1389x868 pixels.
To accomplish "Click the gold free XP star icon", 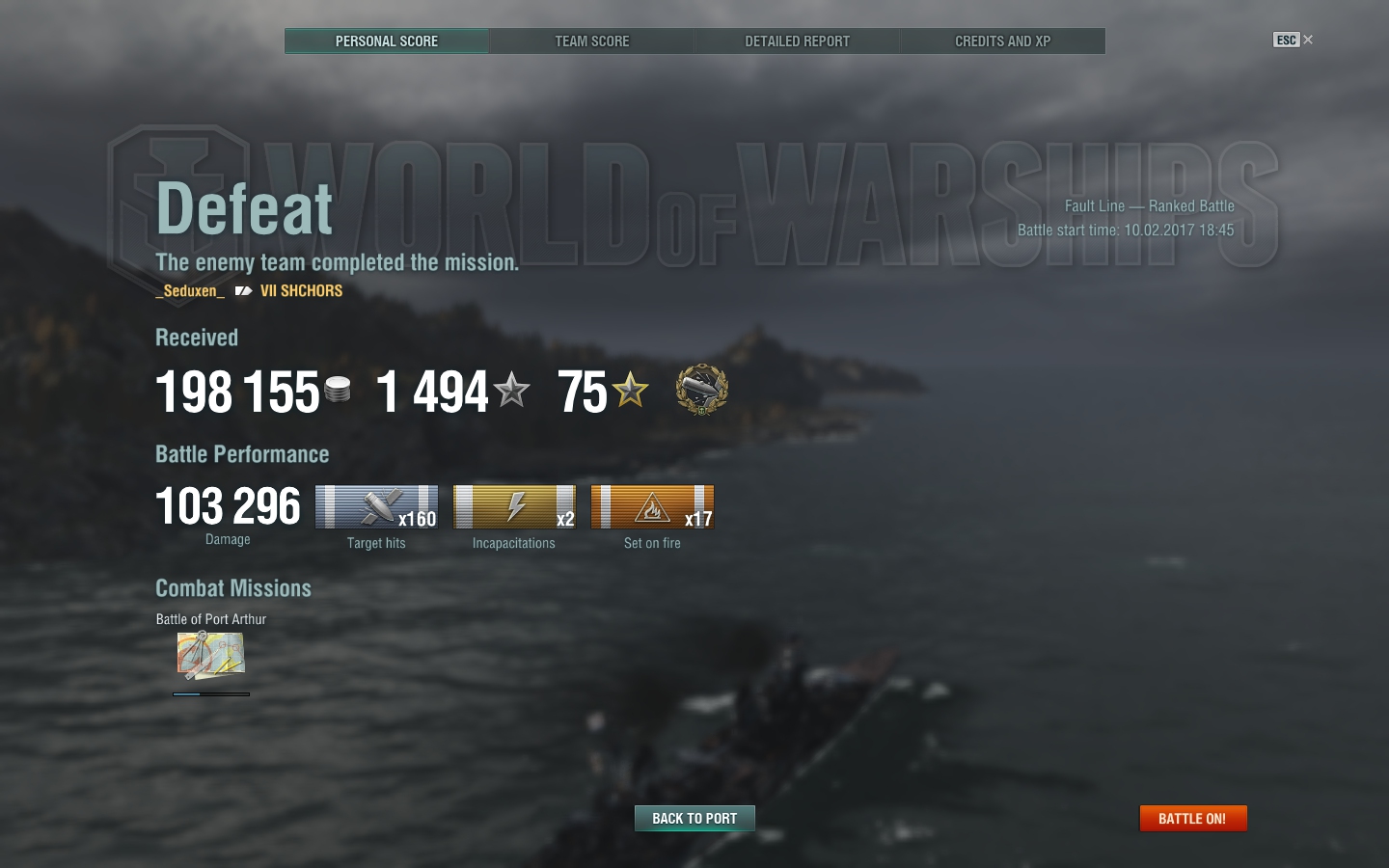I will tap(631, 391).
